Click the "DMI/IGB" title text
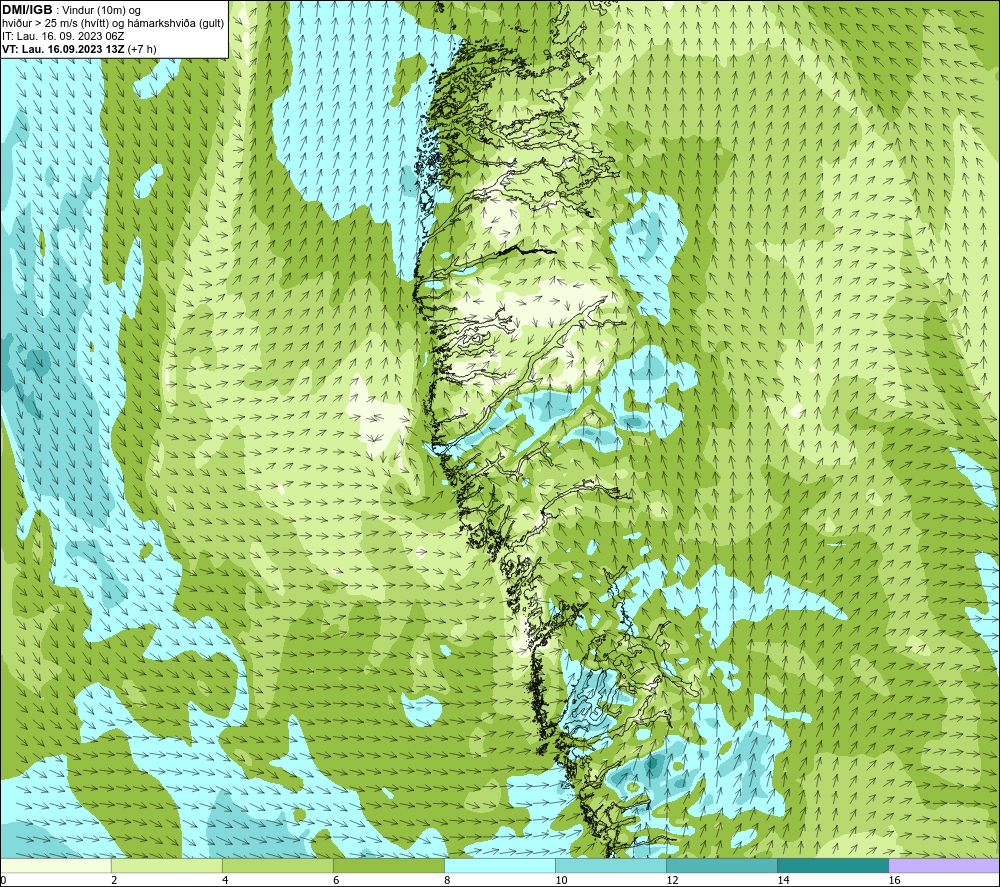1000x887 pixels. (x=27, y=10)
